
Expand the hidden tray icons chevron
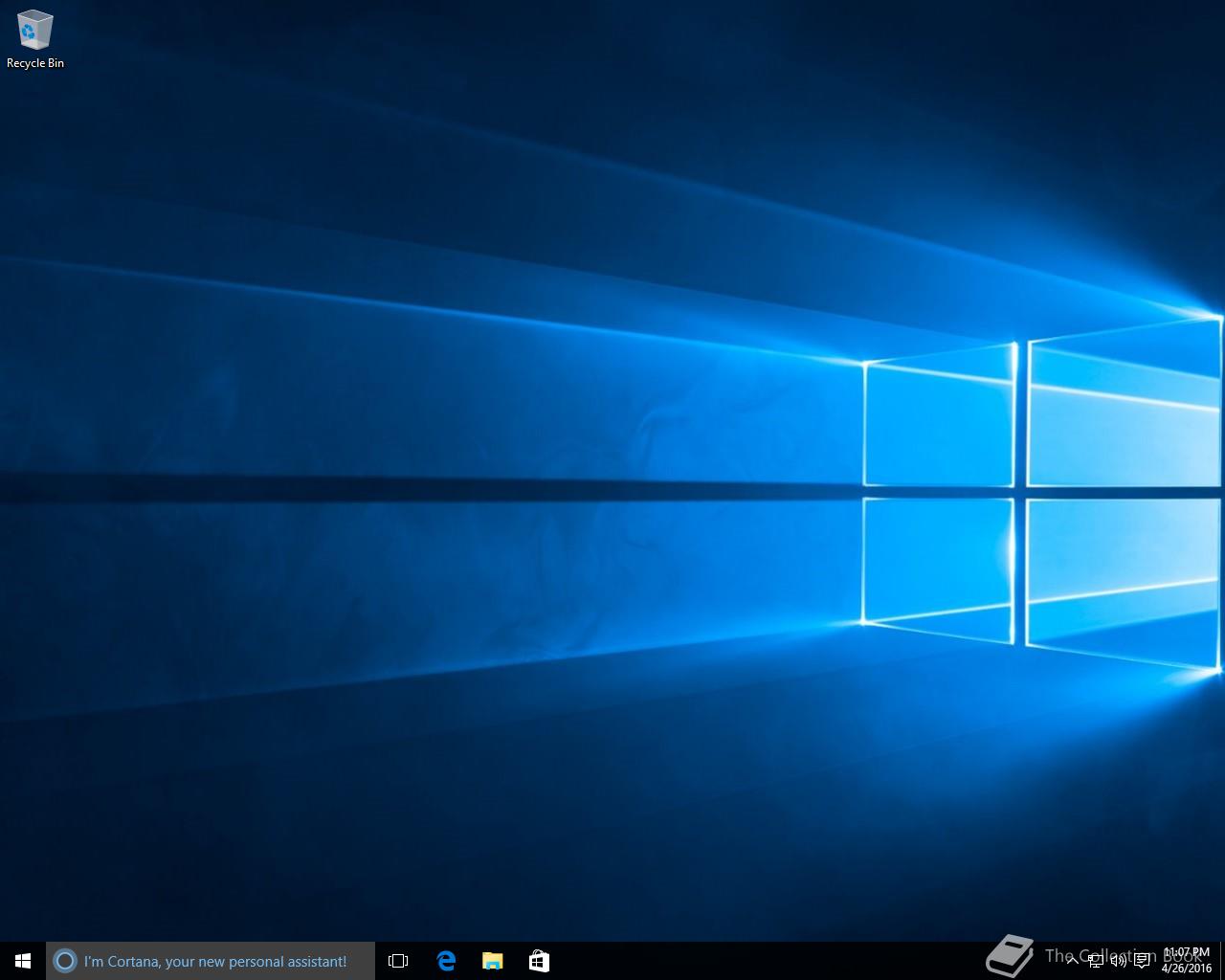point(1072,961)
